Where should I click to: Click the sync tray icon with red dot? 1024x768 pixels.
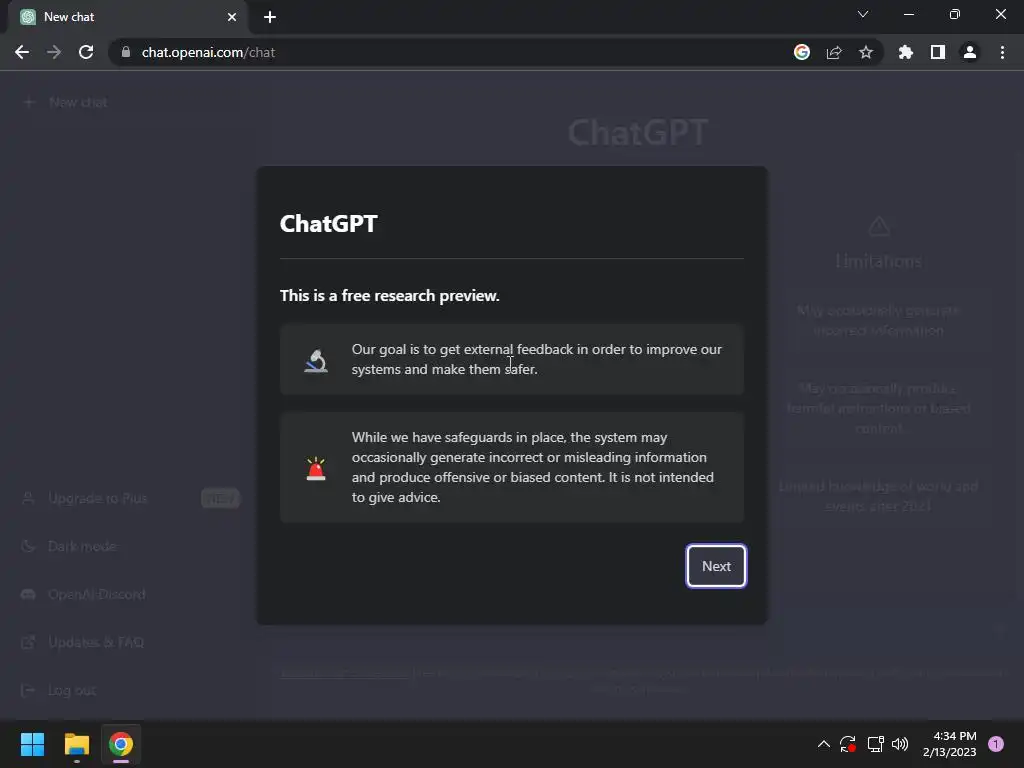pyautogui.click(x=848, y=744)
